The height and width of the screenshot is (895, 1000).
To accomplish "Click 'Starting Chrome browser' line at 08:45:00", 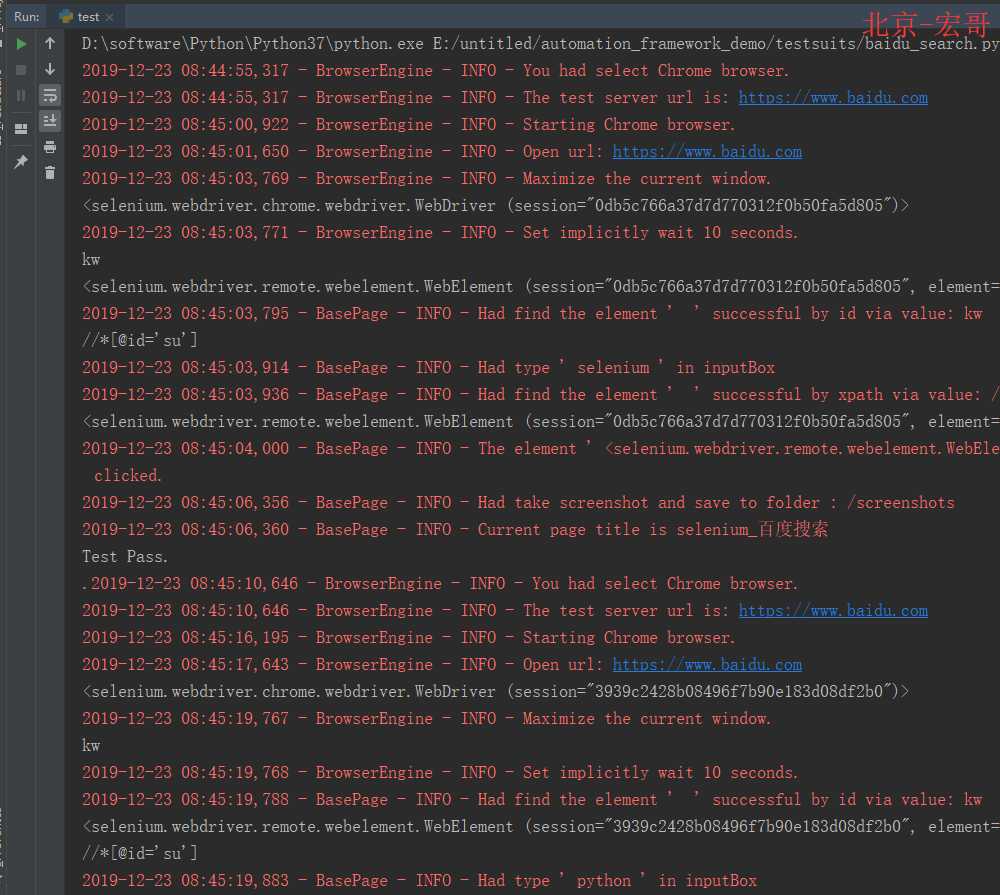I will tap(408, 124).
